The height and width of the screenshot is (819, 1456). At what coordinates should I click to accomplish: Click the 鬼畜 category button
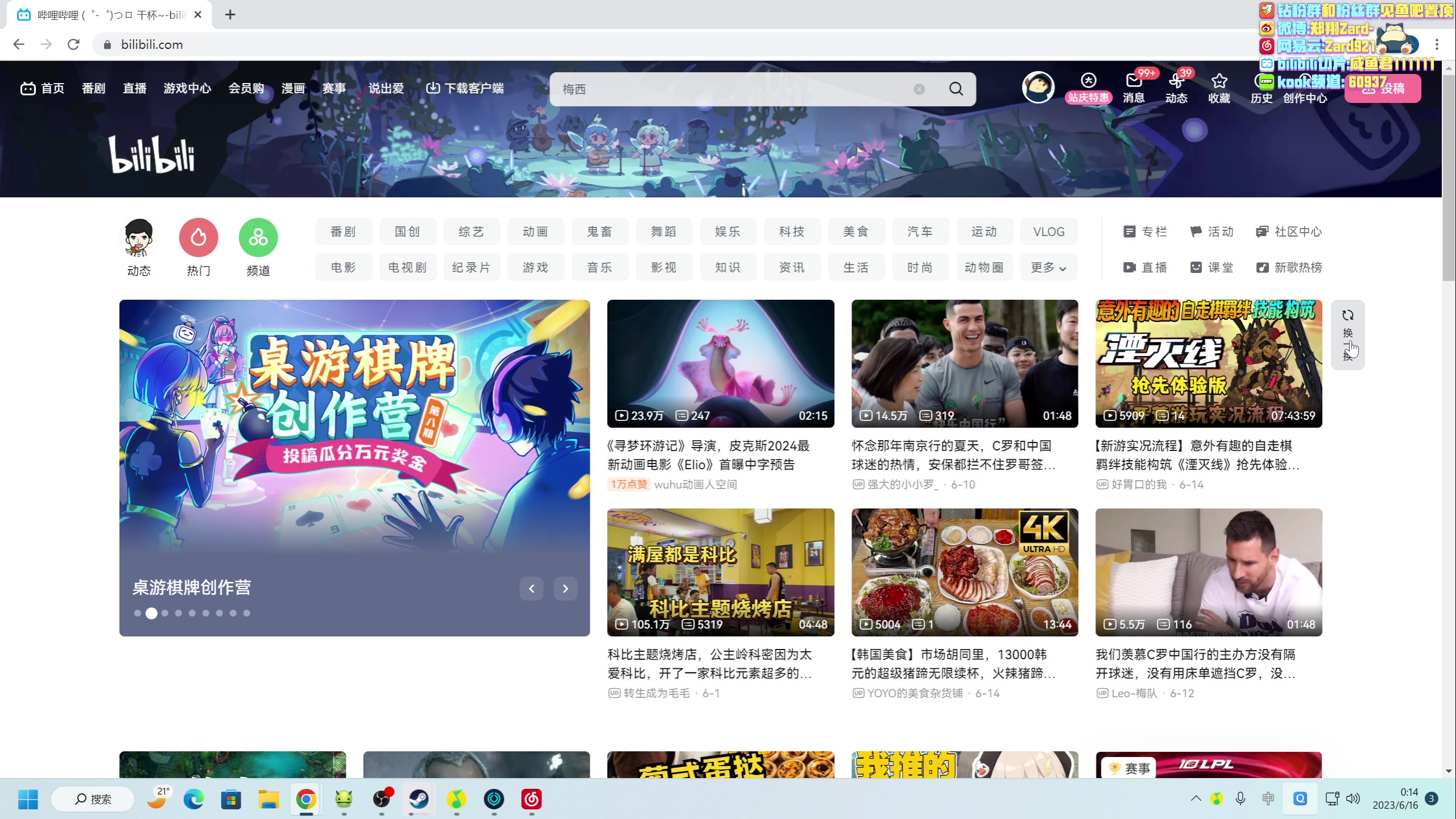coord(599,231)
